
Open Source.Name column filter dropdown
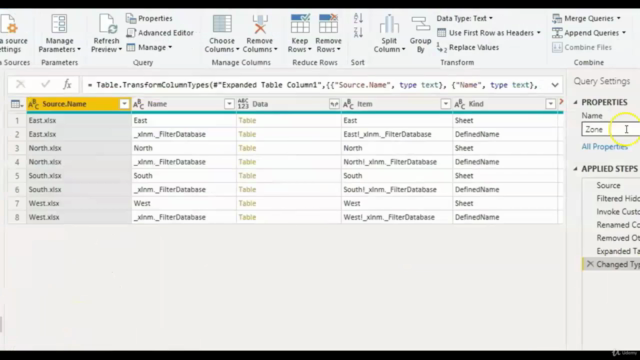(124, 104)
